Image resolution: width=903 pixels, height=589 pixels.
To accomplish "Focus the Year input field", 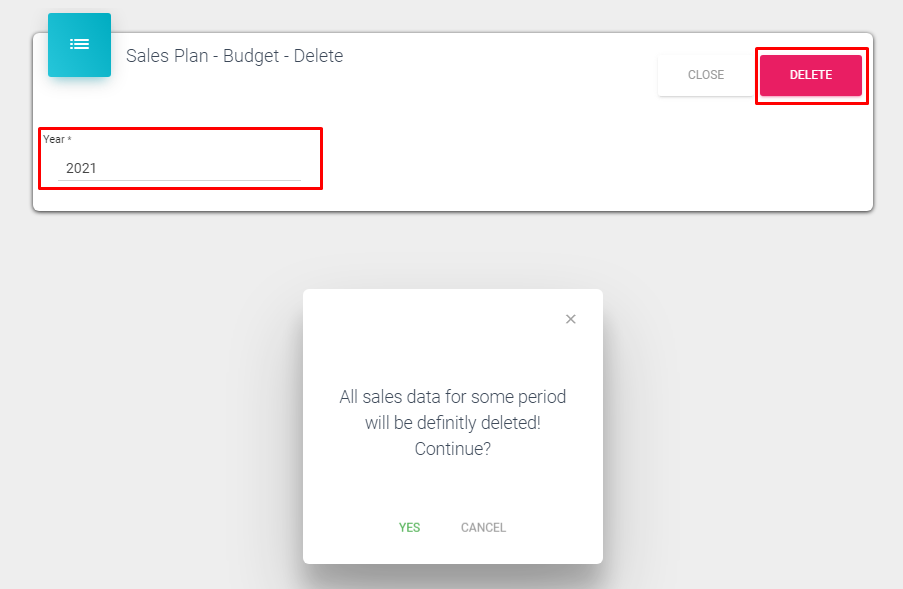I will click(x=180, y=168).
